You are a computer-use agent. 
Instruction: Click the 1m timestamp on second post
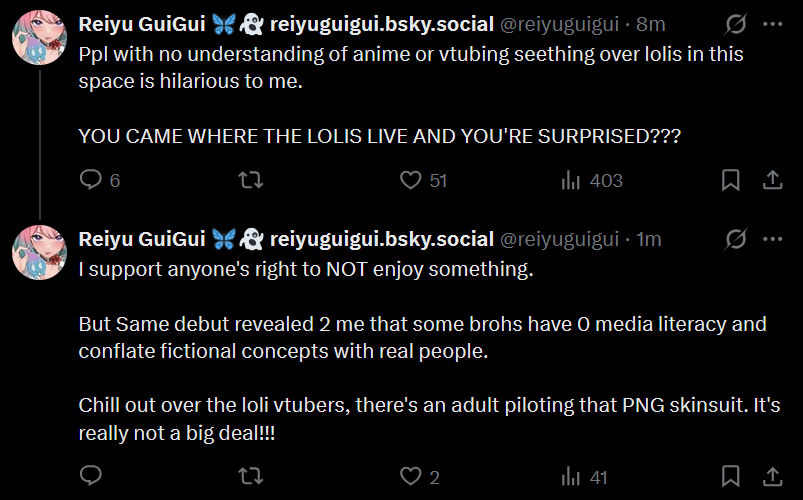649,240
